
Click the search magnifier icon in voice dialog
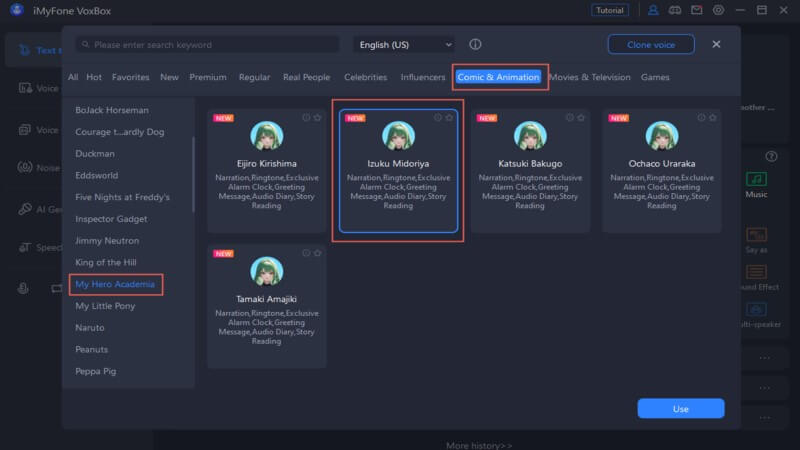tap(86, 45)
